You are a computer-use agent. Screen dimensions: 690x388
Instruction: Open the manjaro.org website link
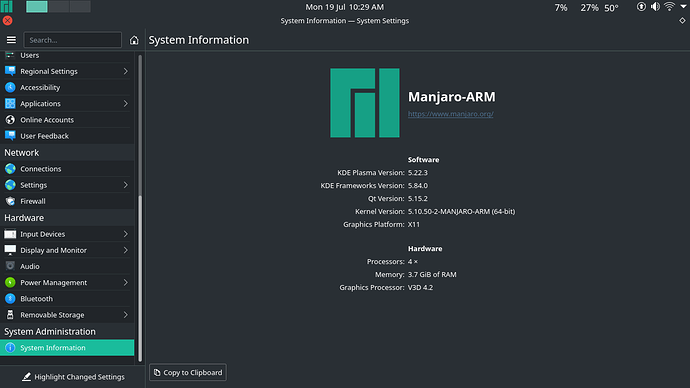450,114
